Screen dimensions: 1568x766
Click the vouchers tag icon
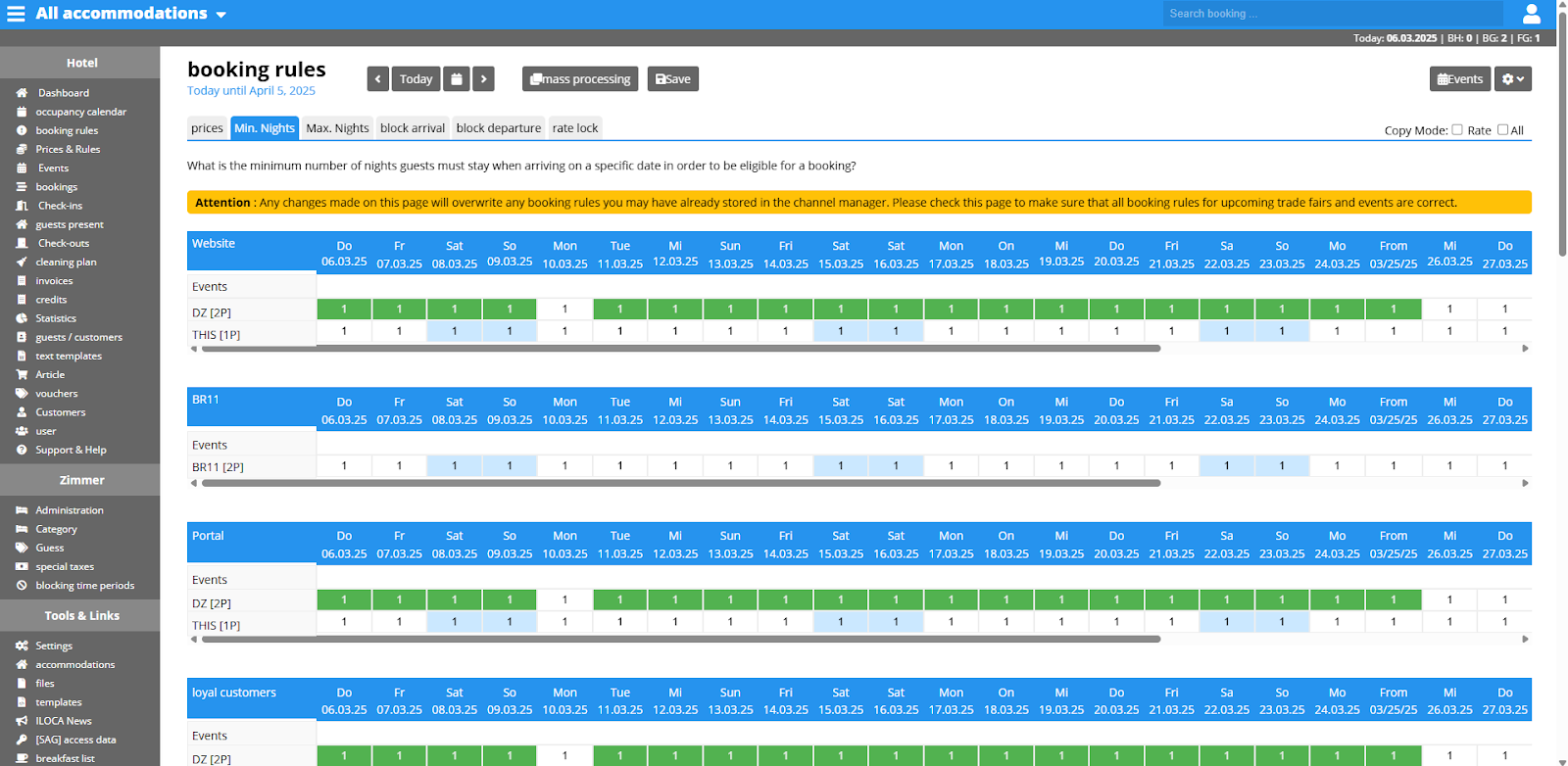[22, 394]
